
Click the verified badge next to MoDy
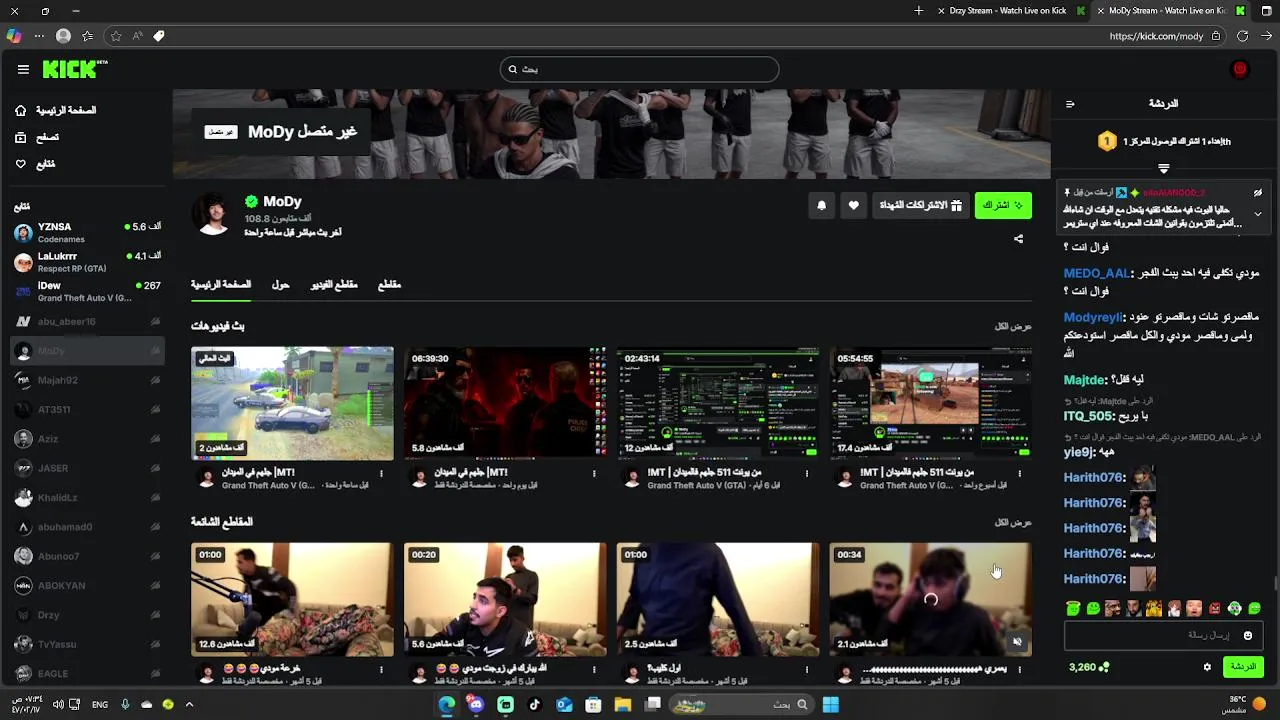pos(251,201)
